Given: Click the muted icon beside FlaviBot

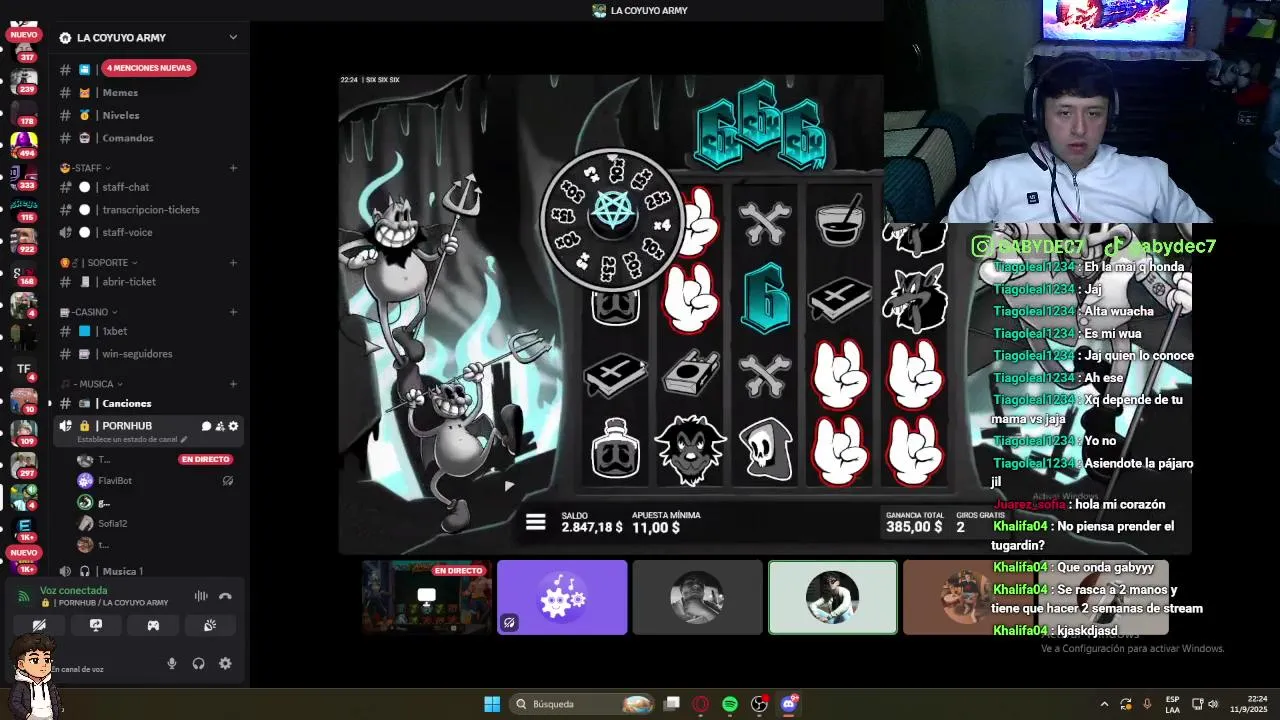Looking at the screenshot, I should pos(228,481).
